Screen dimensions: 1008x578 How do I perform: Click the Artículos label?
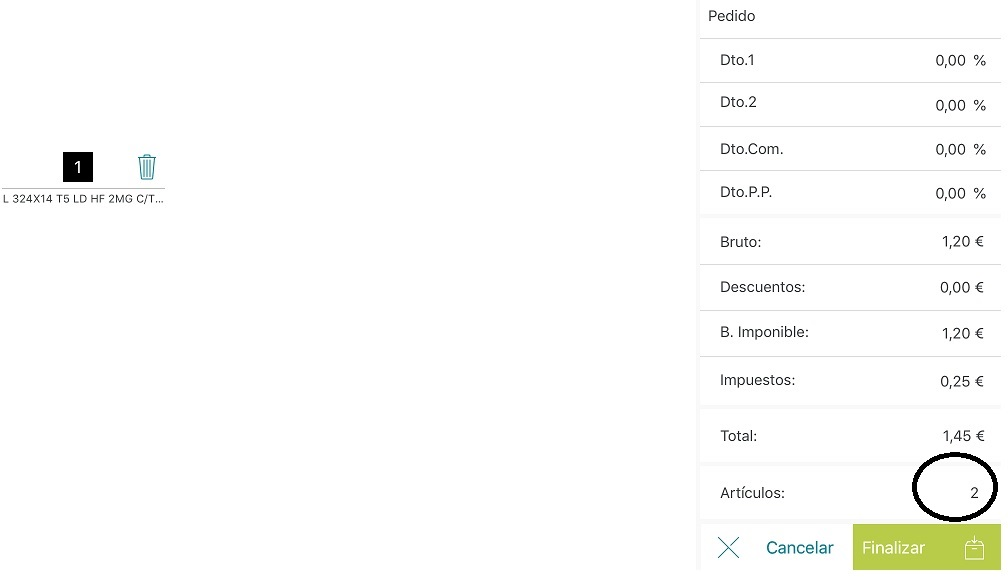[x=752, y=493]
